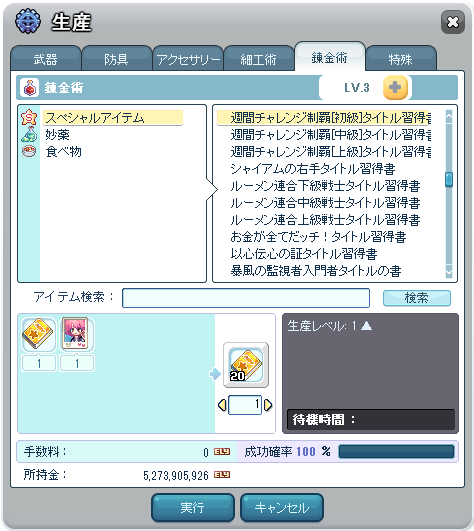Click the pink-haired character card material
This screenshot has height=531, width=474.
pos(77,335)
